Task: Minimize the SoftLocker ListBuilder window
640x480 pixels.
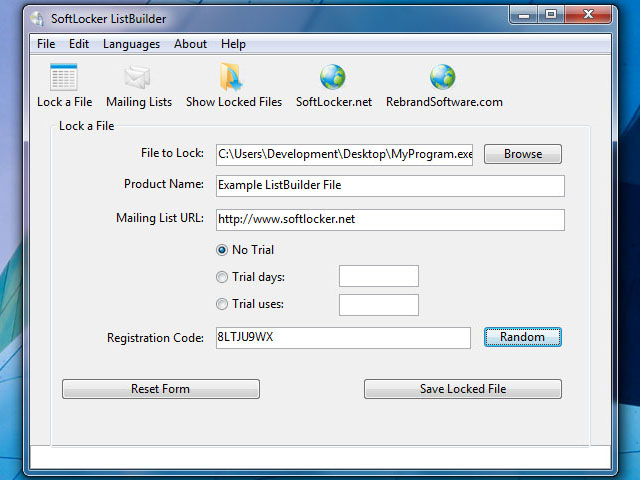Action: (x=524, y=15)
